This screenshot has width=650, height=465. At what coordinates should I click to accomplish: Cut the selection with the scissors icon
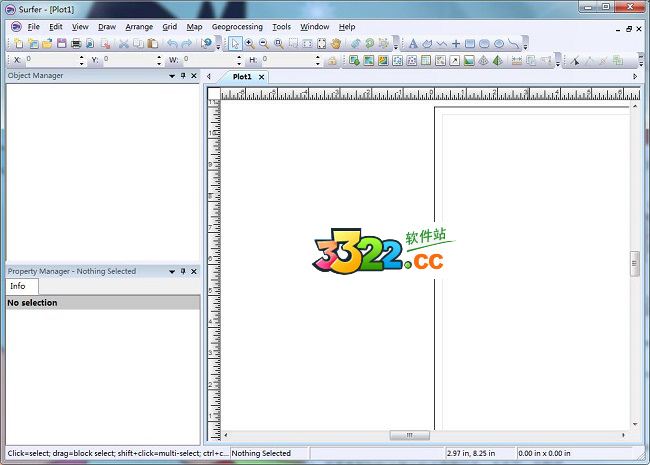(x=124, y=43)
